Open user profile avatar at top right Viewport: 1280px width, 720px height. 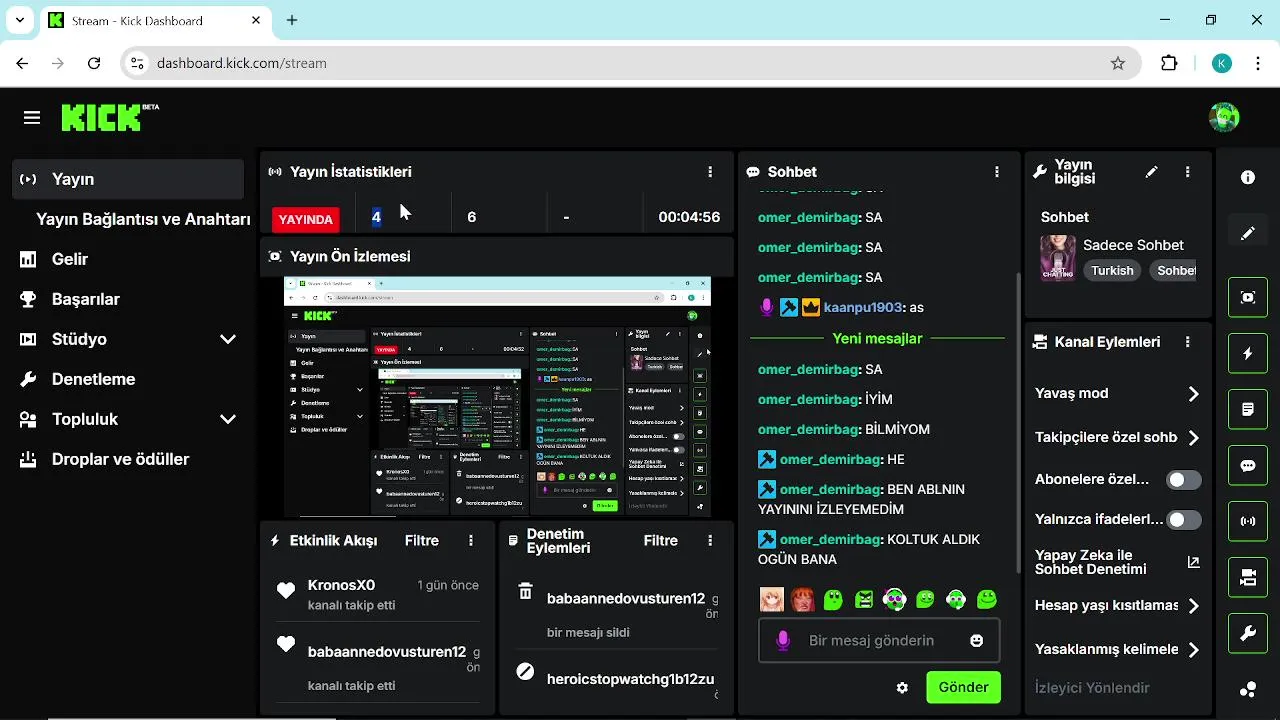tap(1224, 118)
